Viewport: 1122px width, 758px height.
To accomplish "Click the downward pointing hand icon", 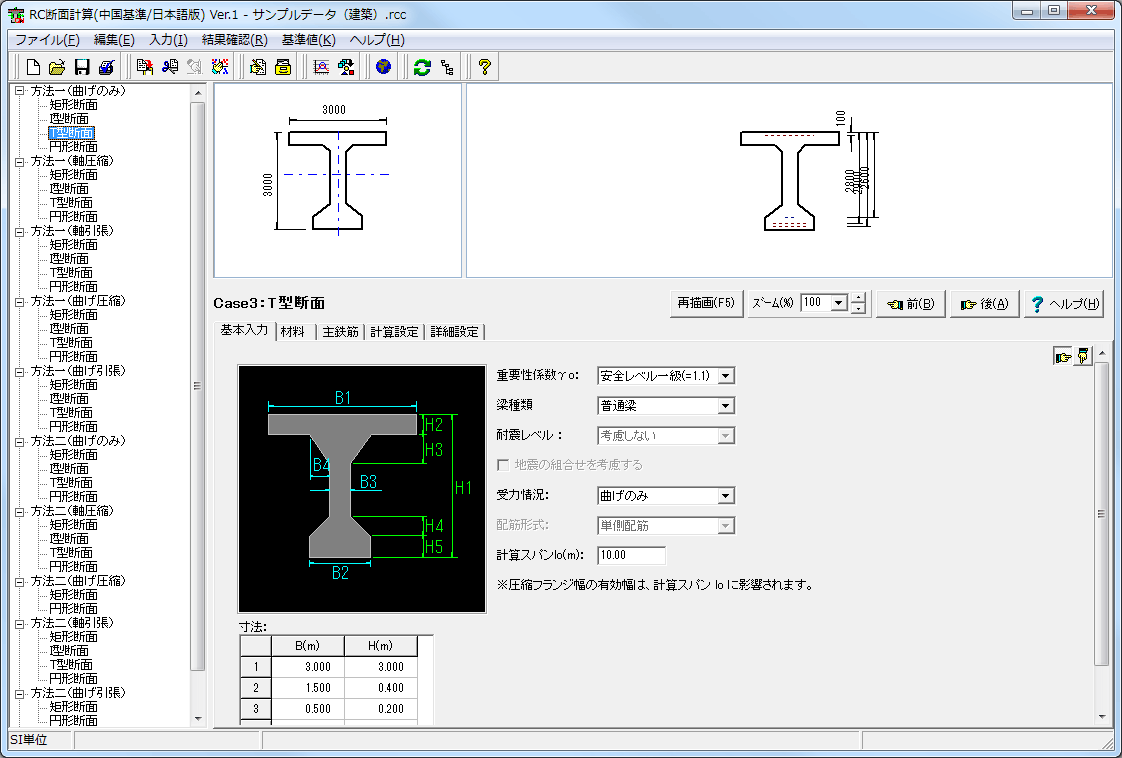I will tap(1083, 357).
